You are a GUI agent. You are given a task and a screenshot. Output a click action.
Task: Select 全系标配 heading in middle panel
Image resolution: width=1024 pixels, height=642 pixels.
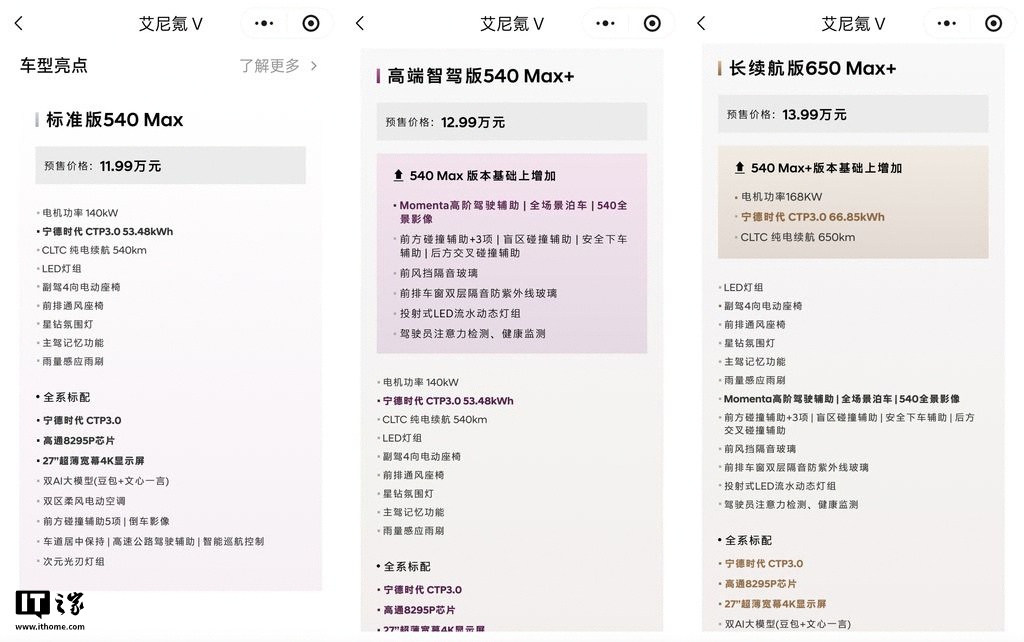[x=407, y=566]
